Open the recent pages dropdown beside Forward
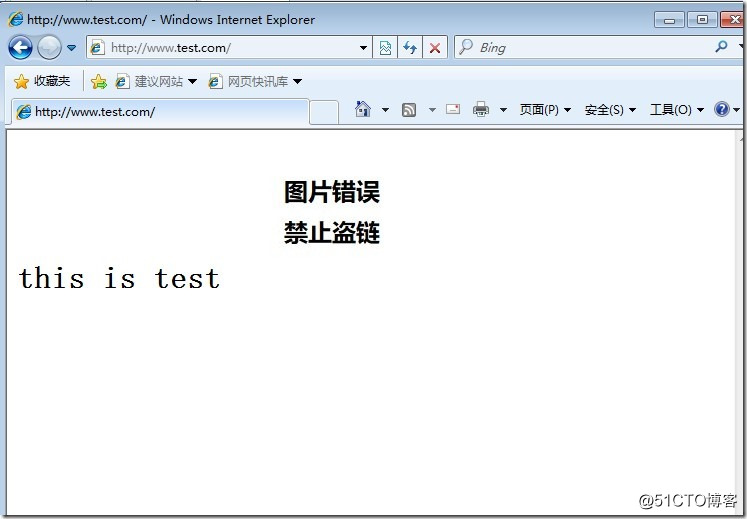The height and width of the screenshot is (519, 747). pos(71,48)
